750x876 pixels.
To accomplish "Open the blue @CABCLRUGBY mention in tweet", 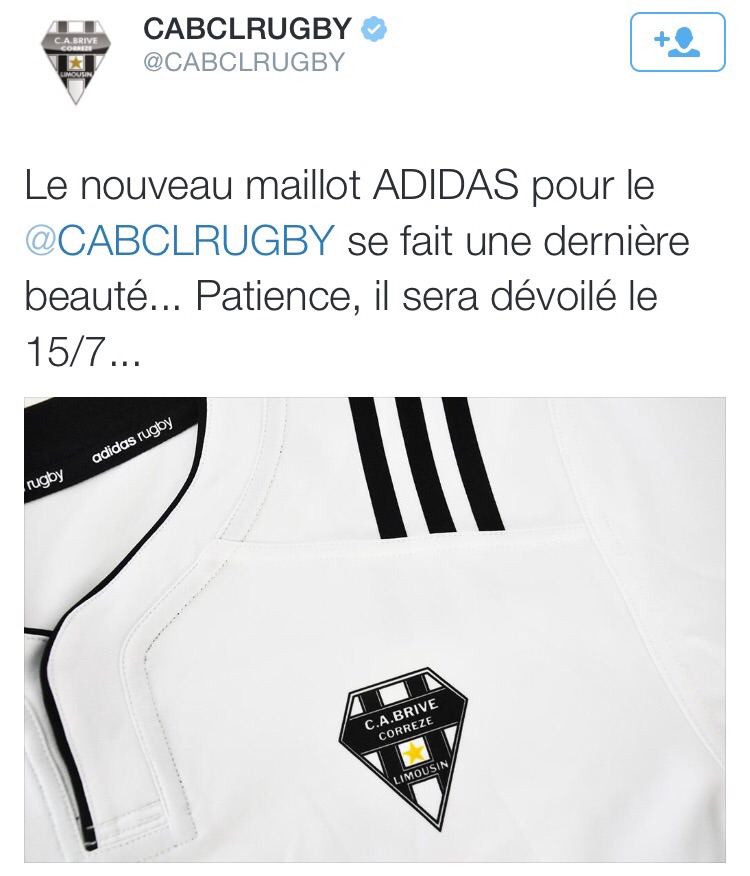I will (x=180, y=241).
